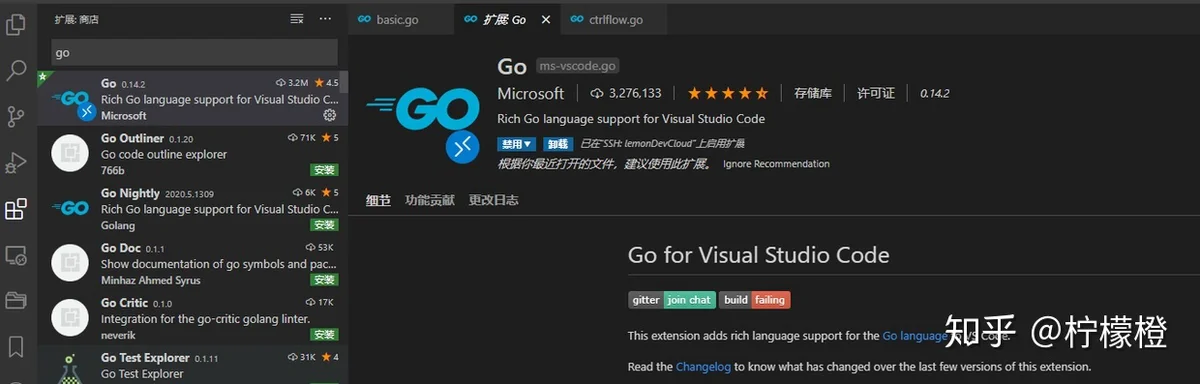Switch to the ctrlflow.go editor tab

point(606,19)
